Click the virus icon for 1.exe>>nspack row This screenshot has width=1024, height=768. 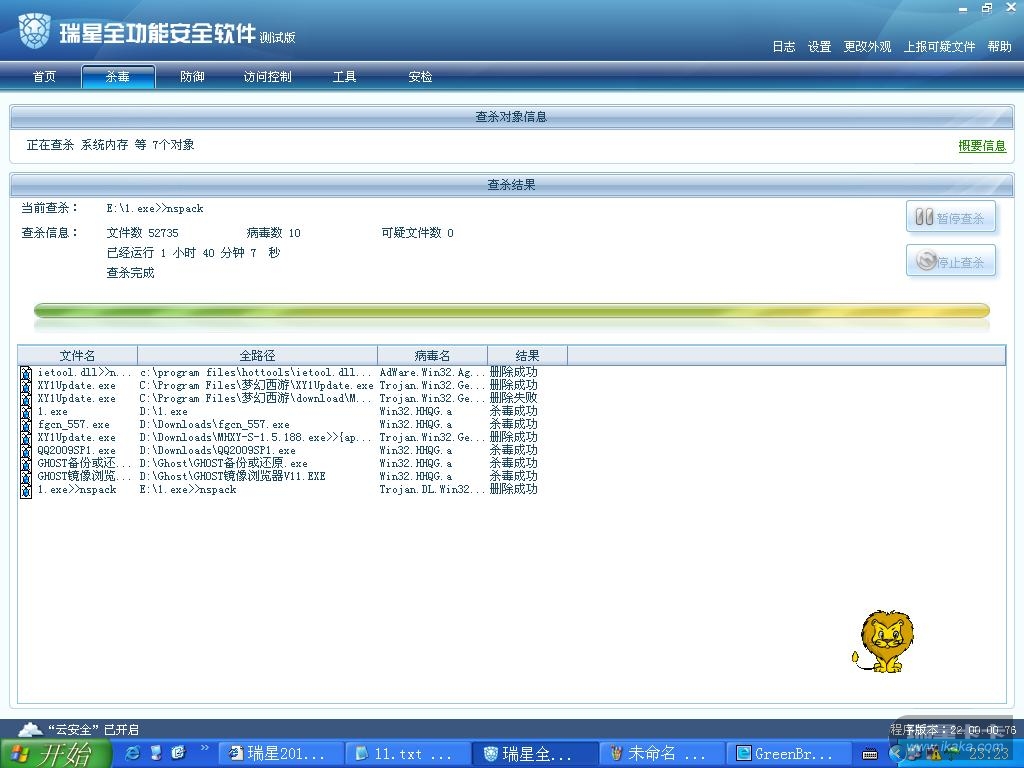point(26,490)
